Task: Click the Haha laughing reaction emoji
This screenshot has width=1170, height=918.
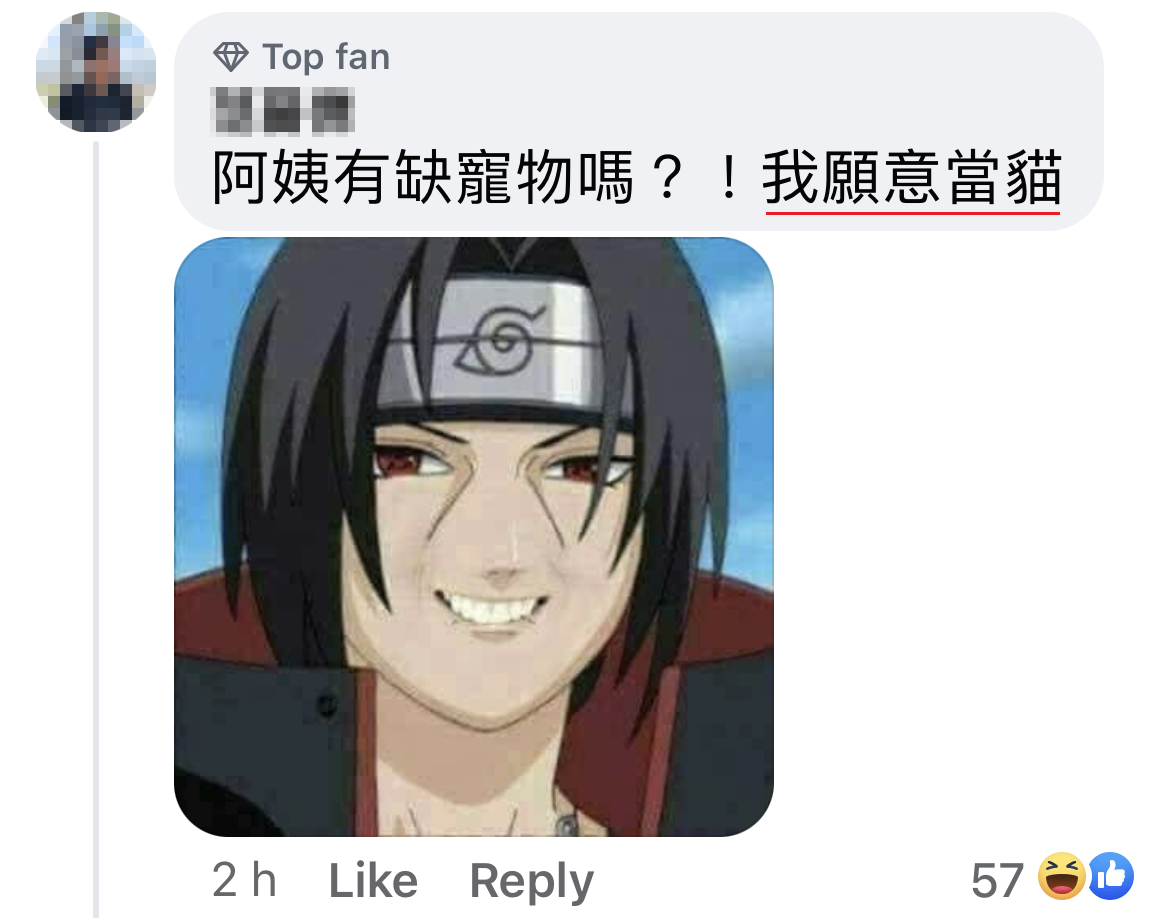Action: 1062,876
